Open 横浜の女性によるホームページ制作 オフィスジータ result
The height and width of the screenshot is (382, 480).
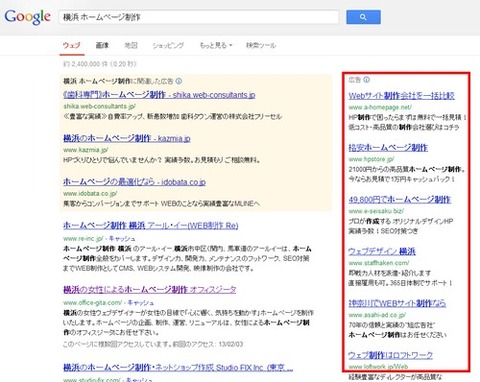[150, 289]
